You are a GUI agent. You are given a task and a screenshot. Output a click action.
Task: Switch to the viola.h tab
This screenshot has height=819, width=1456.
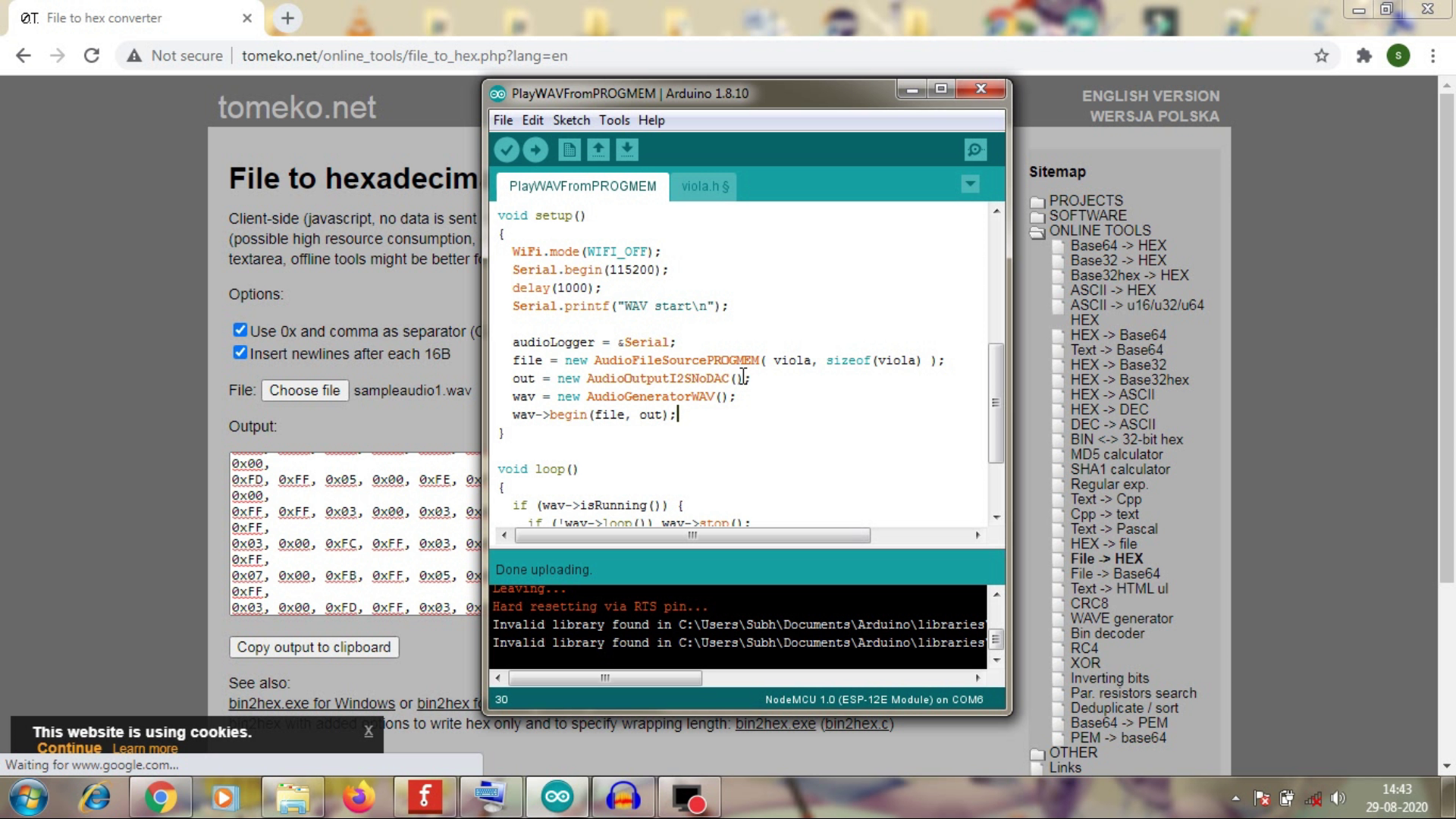[x=704, y=187]
